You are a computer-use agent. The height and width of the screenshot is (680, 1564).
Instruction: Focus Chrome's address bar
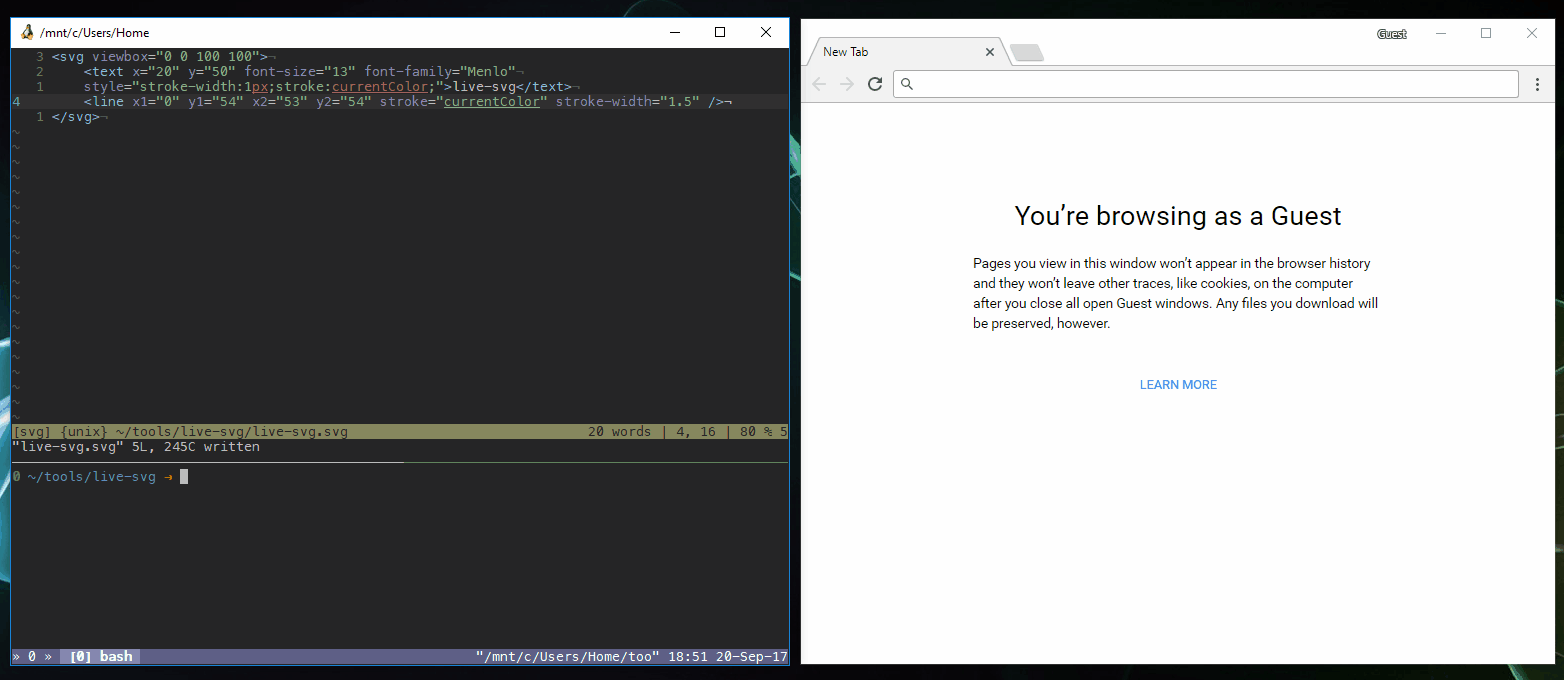tap(1206, 84)
